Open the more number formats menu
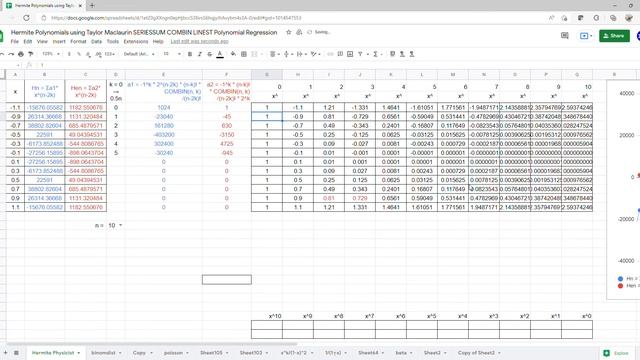 point(110,54)
